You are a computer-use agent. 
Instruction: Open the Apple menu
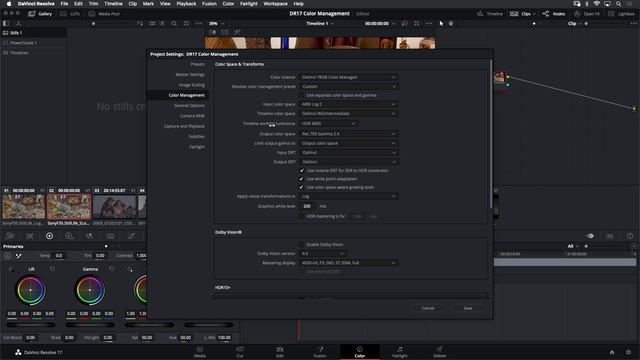(x=9, y=4)
